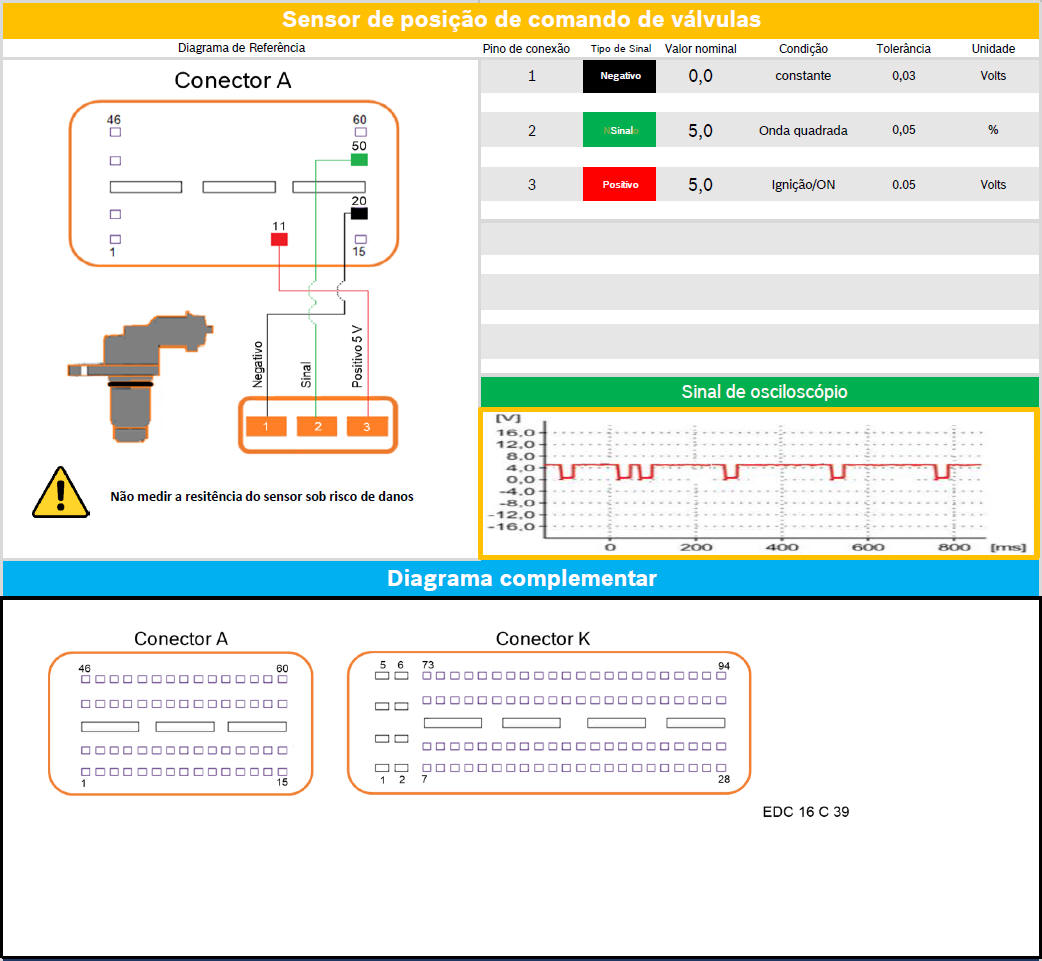Image resolution: width=1042 pixels, height=961 pixels.
Task: Click the Ignição/ON condition cell
Action: (x=803, y=185)
